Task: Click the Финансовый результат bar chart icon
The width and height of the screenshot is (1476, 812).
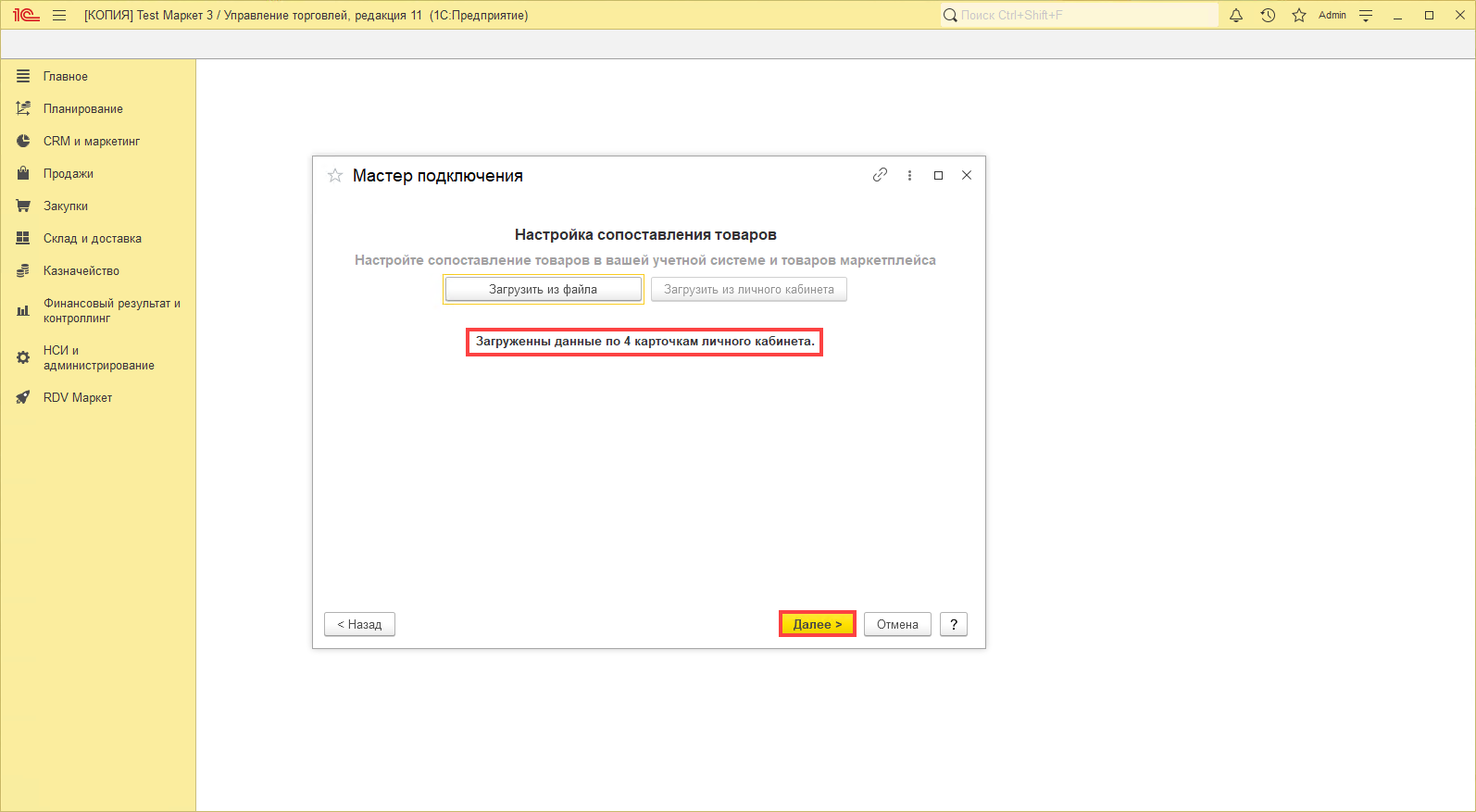Action: 23,310
